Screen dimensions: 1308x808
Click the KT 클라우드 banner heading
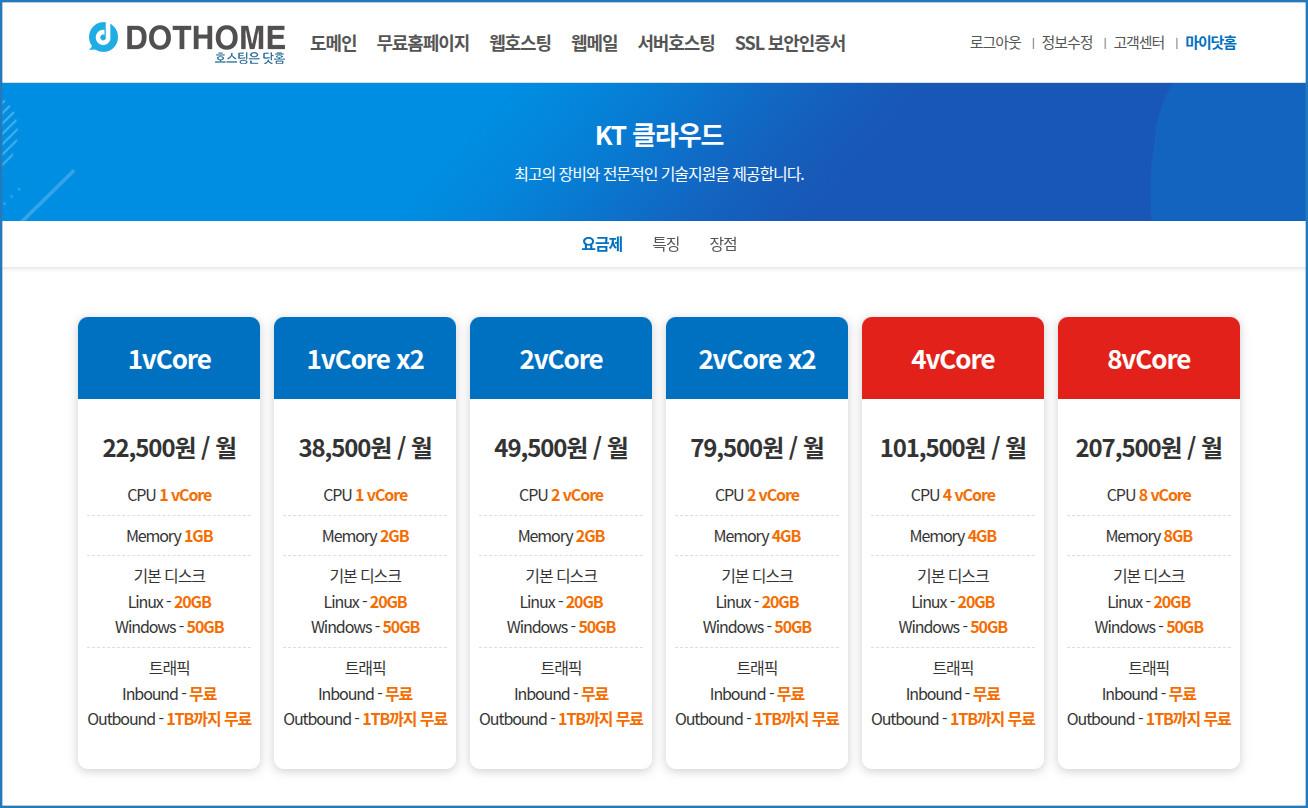click(659, 135)
